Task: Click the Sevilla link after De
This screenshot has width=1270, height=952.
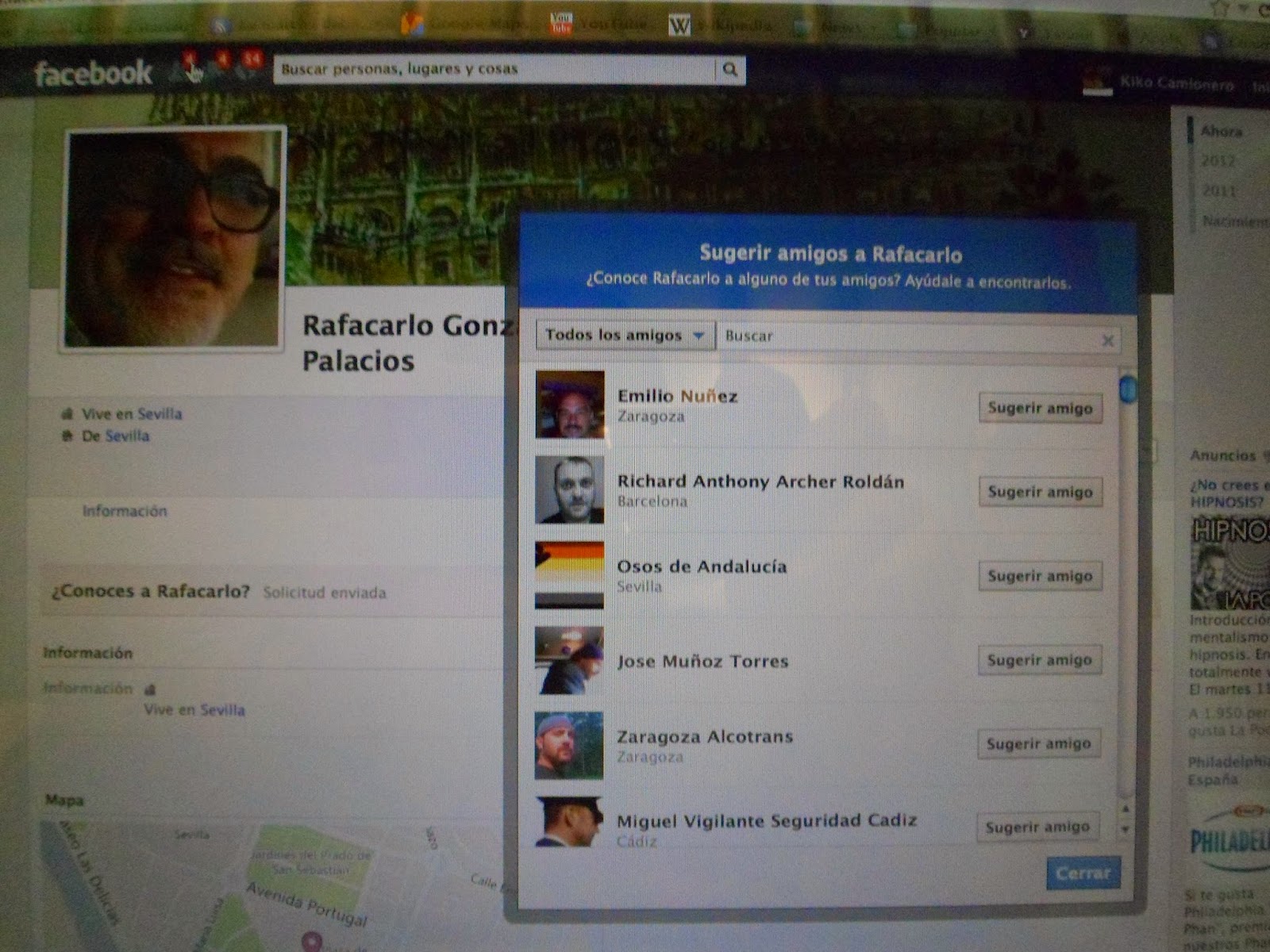Action: click(x=127, y=436)
